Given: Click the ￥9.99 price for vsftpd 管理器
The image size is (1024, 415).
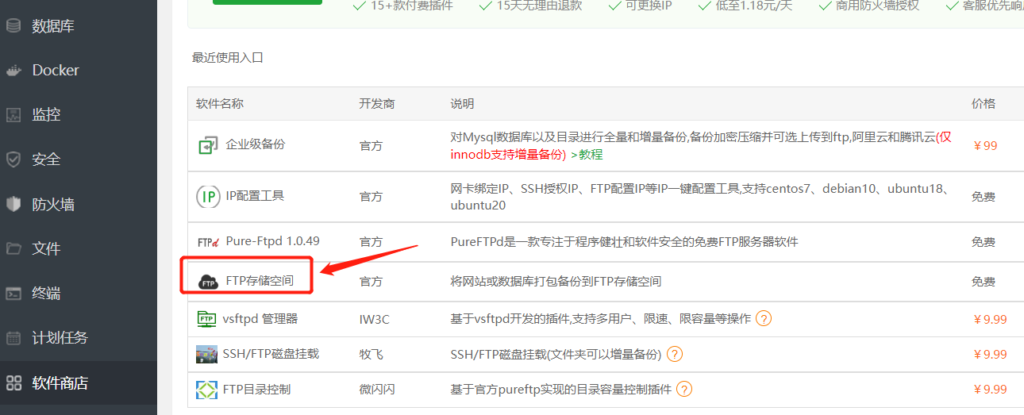Looking at the screenshot, I should pyautogui.click(x=989, y=320).
